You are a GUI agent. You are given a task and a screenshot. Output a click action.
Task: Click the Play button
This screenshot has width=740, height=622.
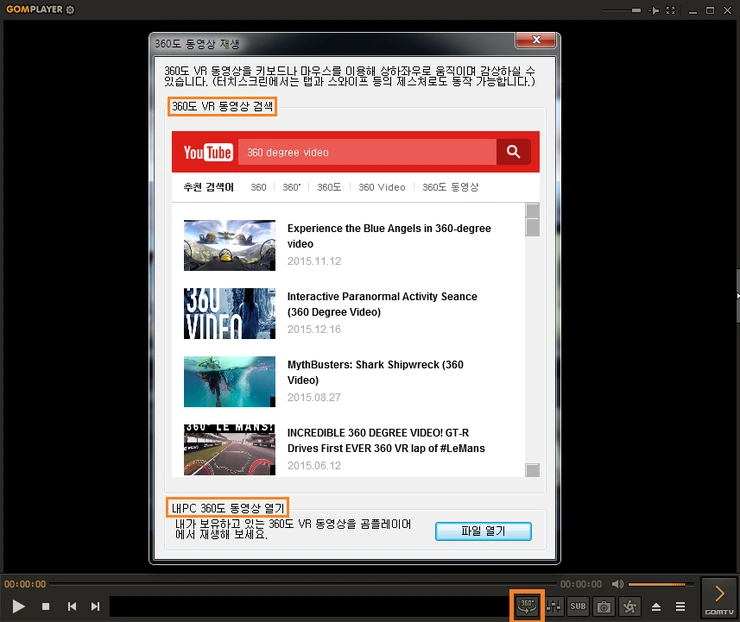(18, 606)
